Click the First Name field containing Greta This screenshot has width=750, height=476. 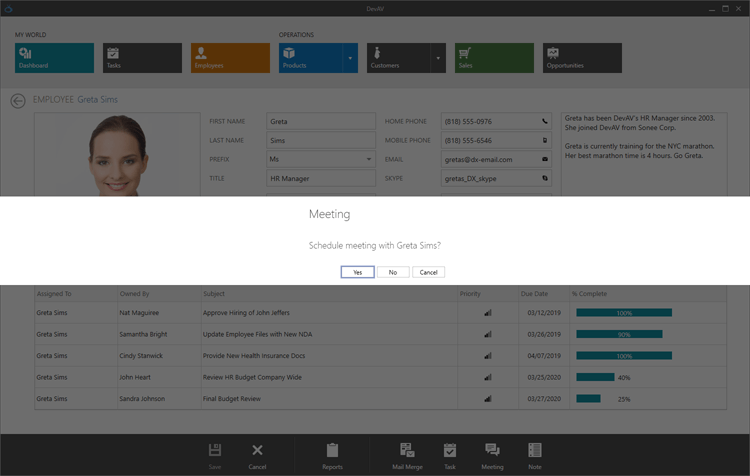pos(320,121)
